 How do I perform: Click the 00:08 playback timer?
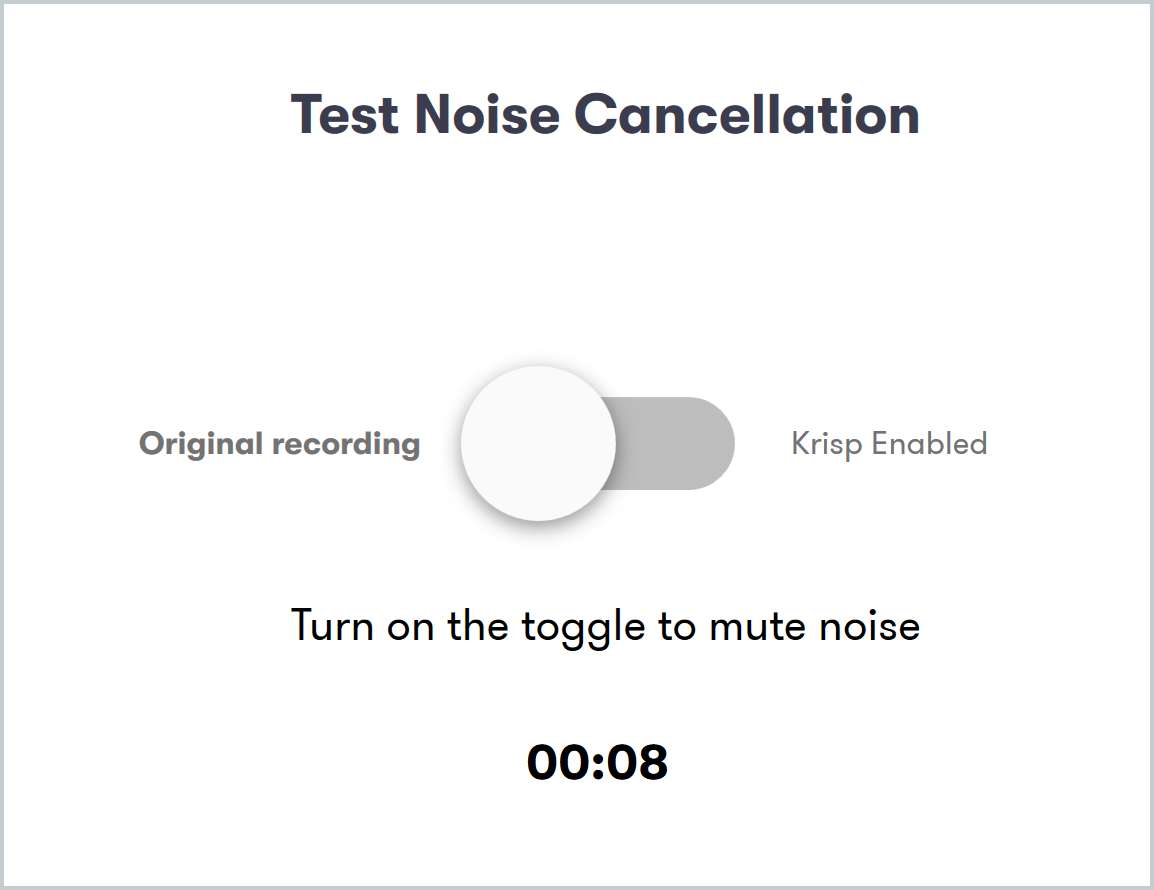597,762
